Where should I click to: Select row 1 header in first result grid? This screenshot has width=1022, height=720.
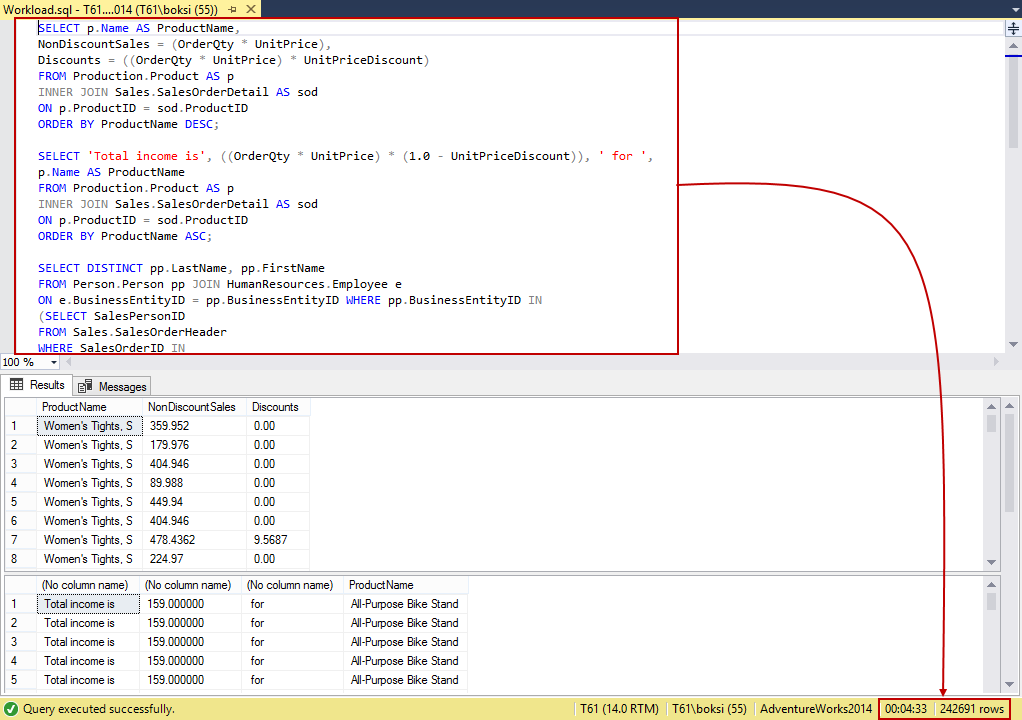point(20,426)
